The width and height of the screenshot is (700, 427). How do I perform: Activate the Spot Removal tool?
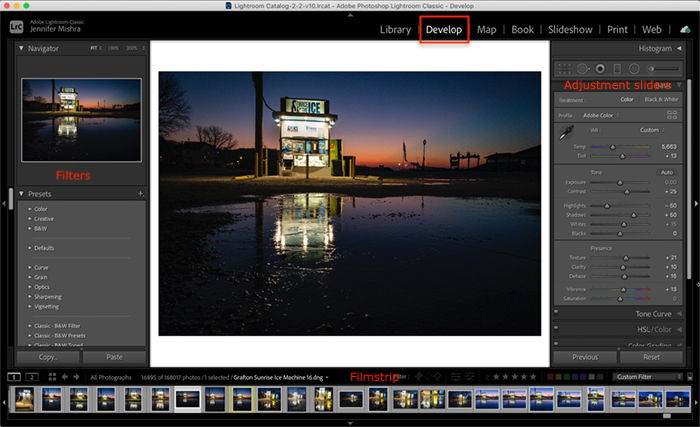[583, 69]
